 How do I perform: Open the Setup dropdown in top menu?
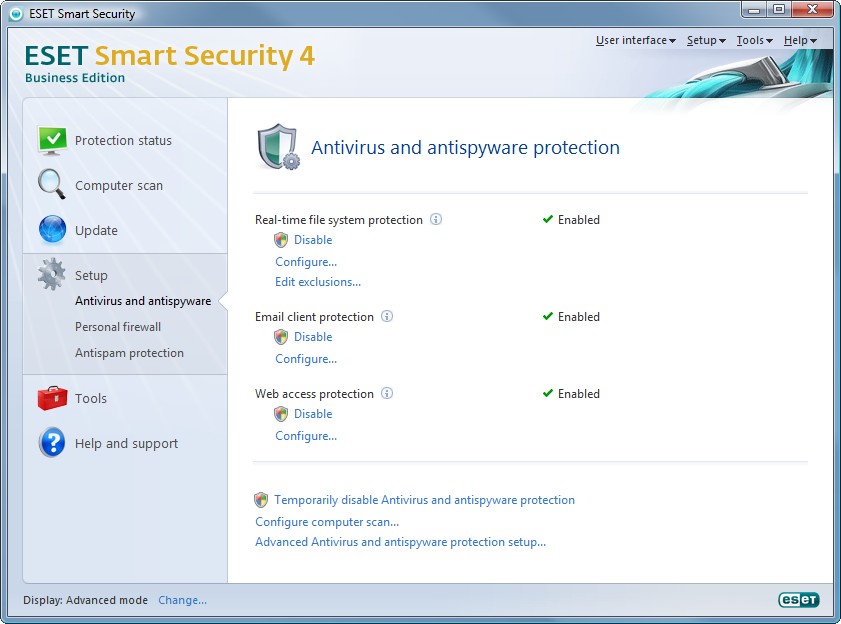pyautogui.click(x=706, y=40)
